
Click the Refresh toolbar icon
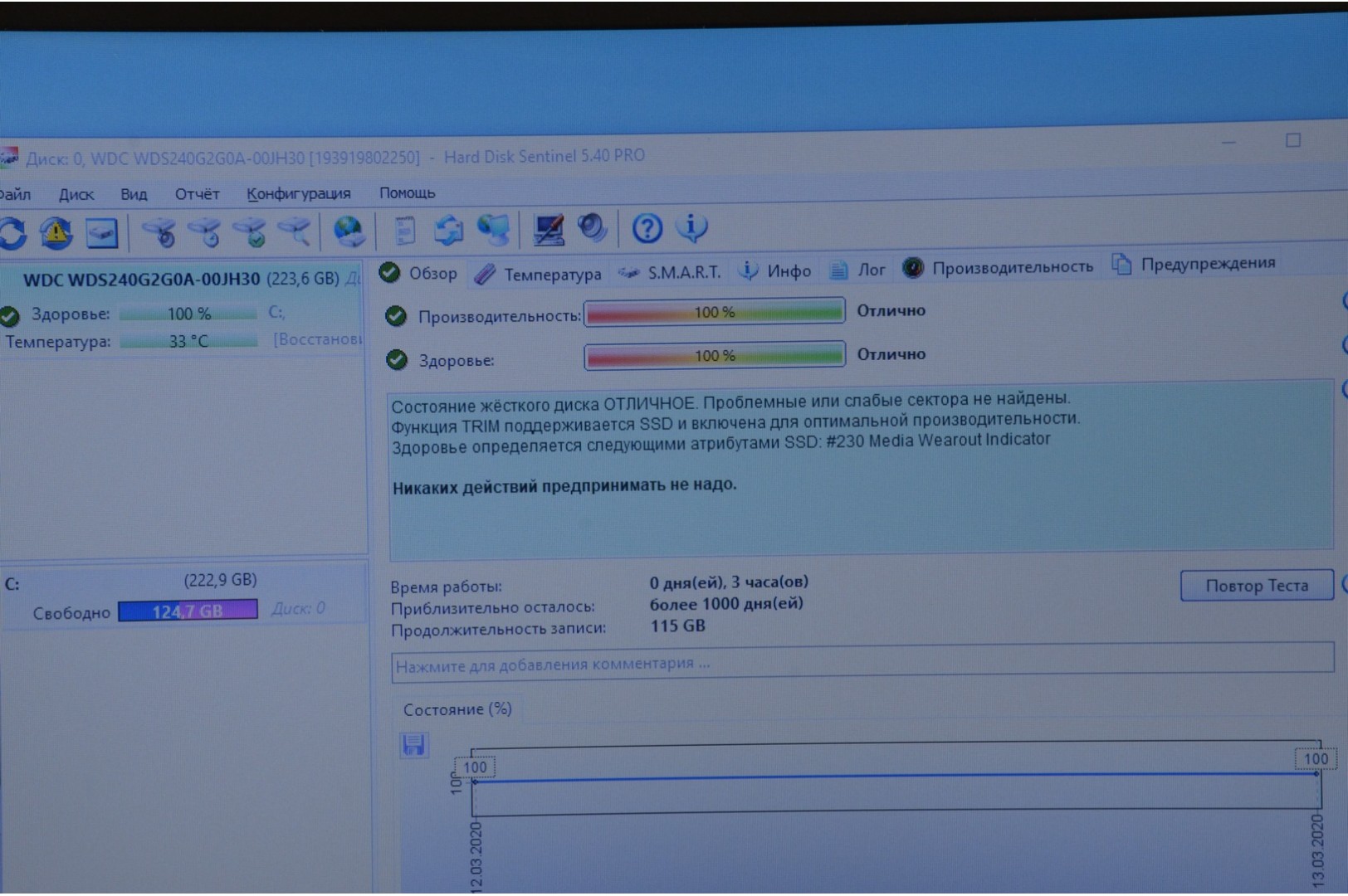click(x=12, y=233)
